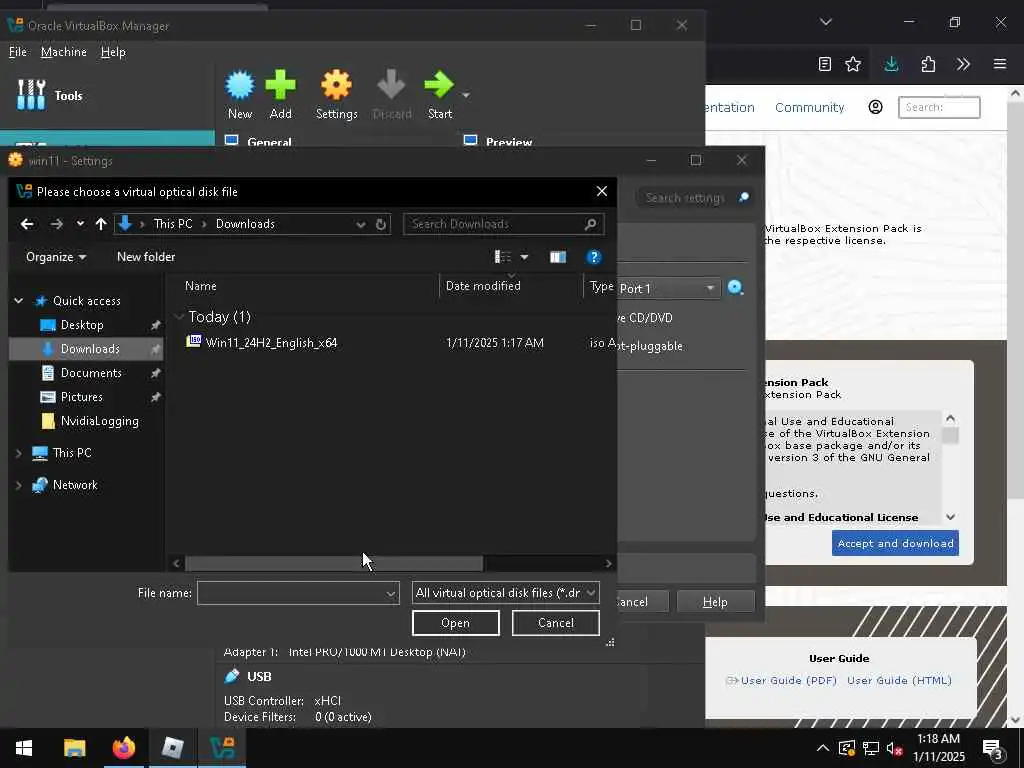The image size is (1024, 768).
Task: Click the green Start arrow icon
Action: click(x=439, y=85)
